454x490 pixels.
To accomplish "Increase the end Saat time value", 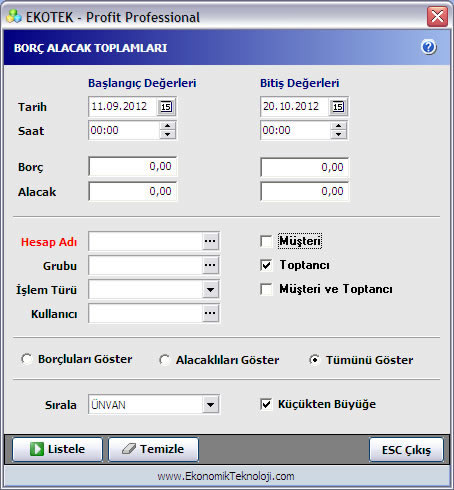I will coord(339,126).
